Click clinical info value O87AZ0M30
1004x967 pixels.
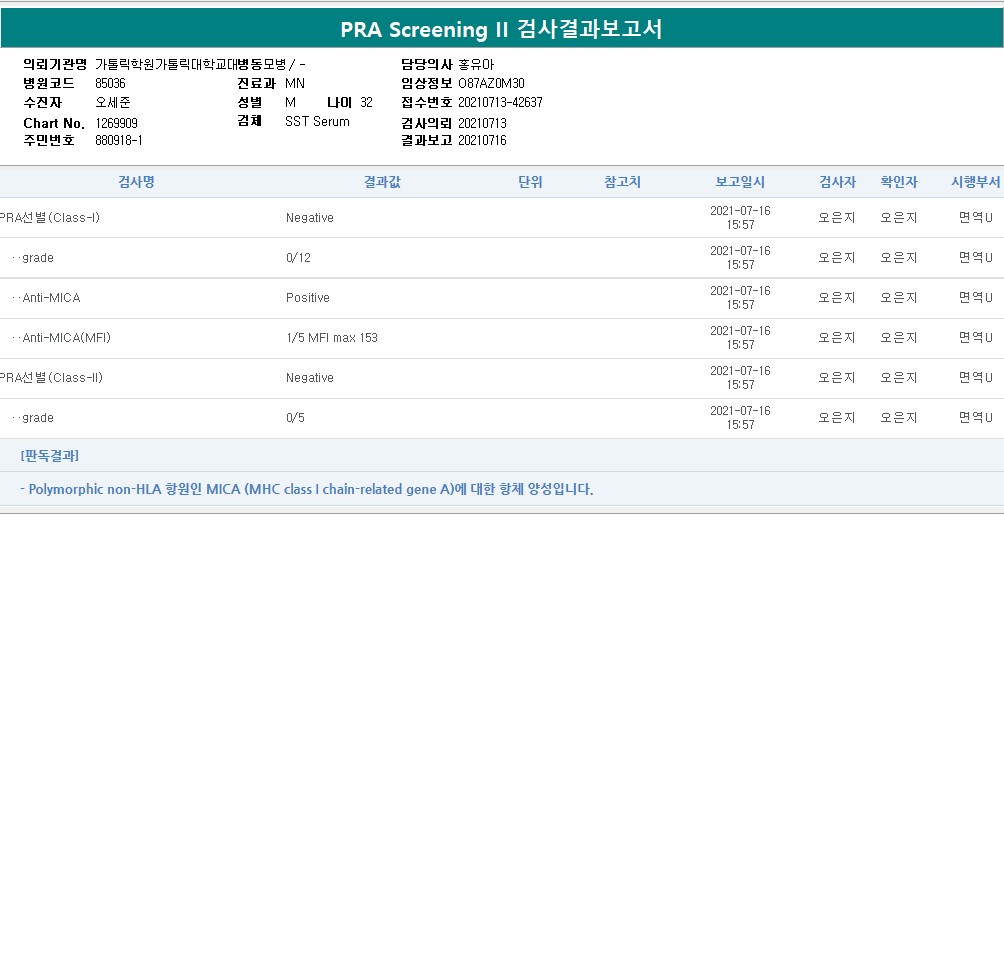pos(491,83)
